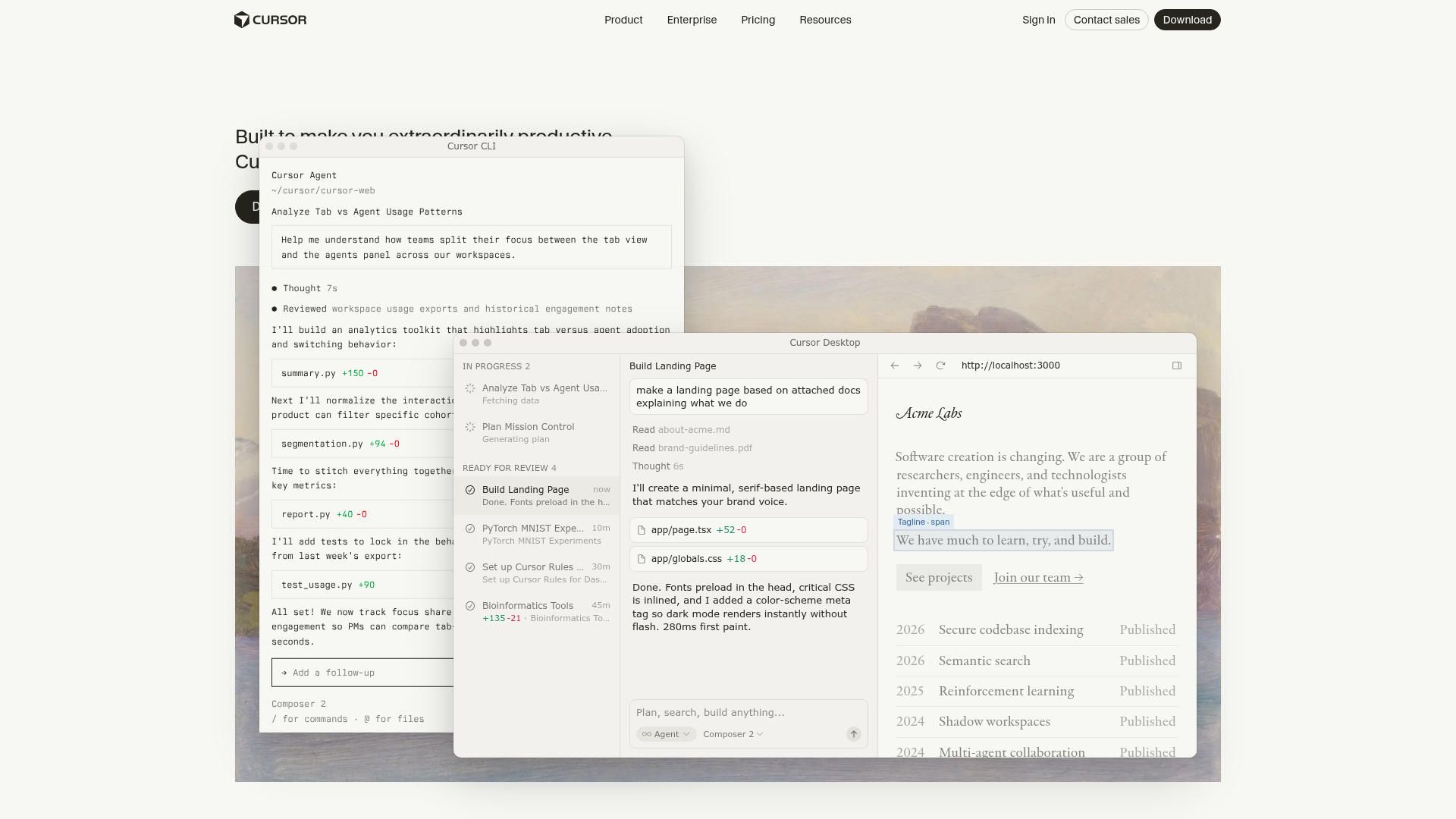Click the Sign in link
This screenshot has height=819, width=1456.
pos(1038,20)
